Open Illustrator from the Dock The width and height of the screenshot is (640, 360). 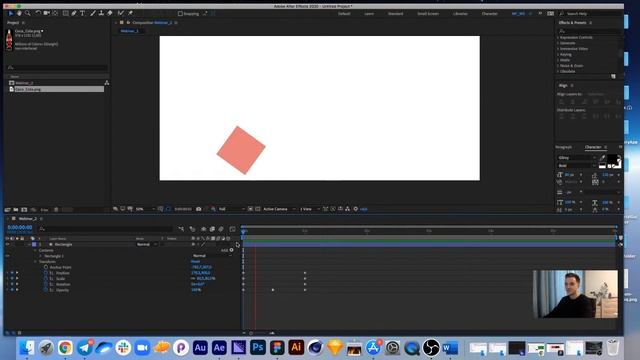coord(296,348)
